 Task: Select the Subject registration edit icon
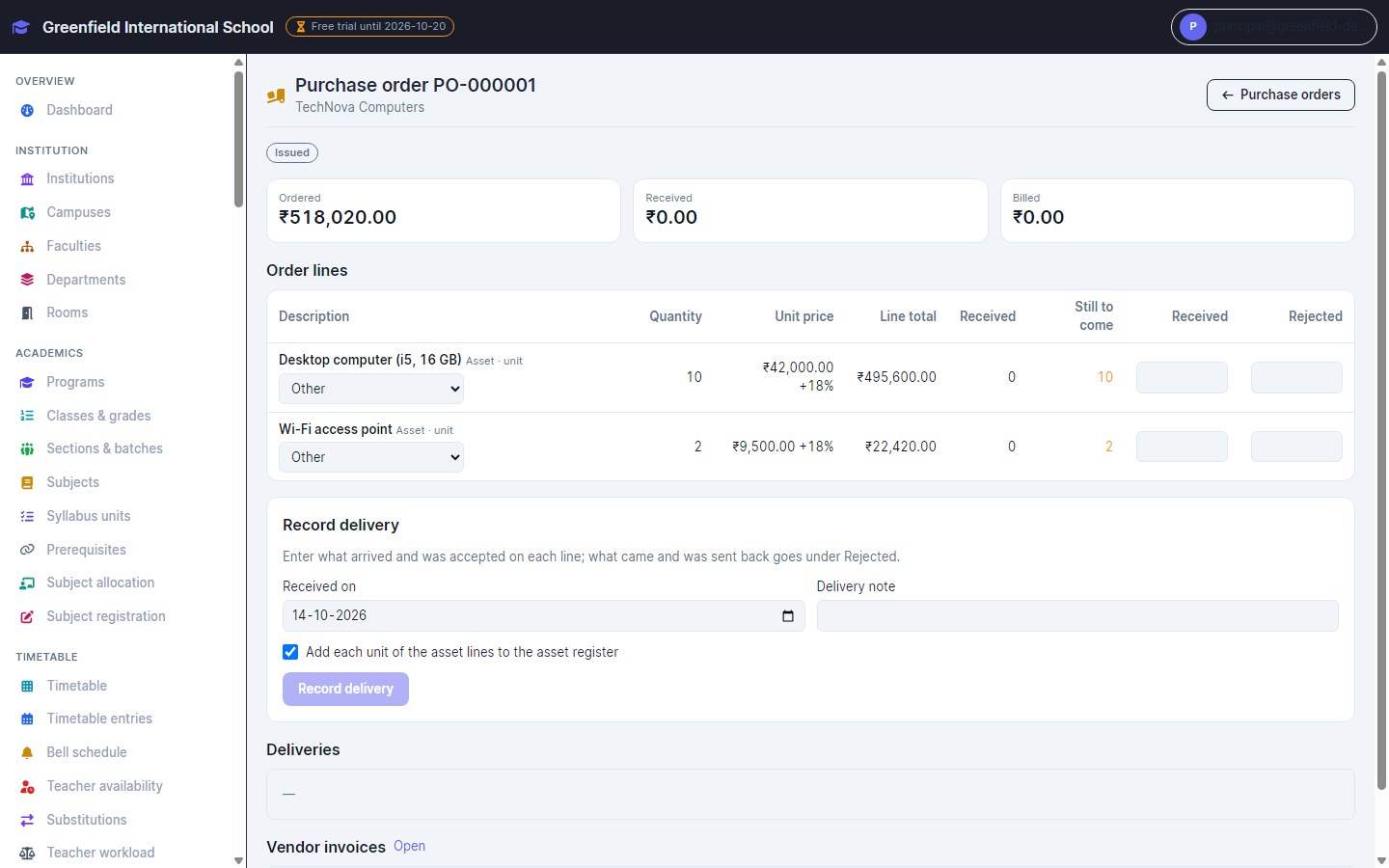point(27,617)
